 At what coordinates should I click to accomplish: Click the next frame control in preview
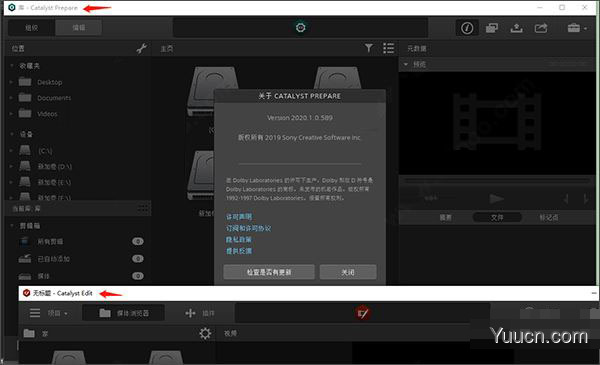[586, 199]
